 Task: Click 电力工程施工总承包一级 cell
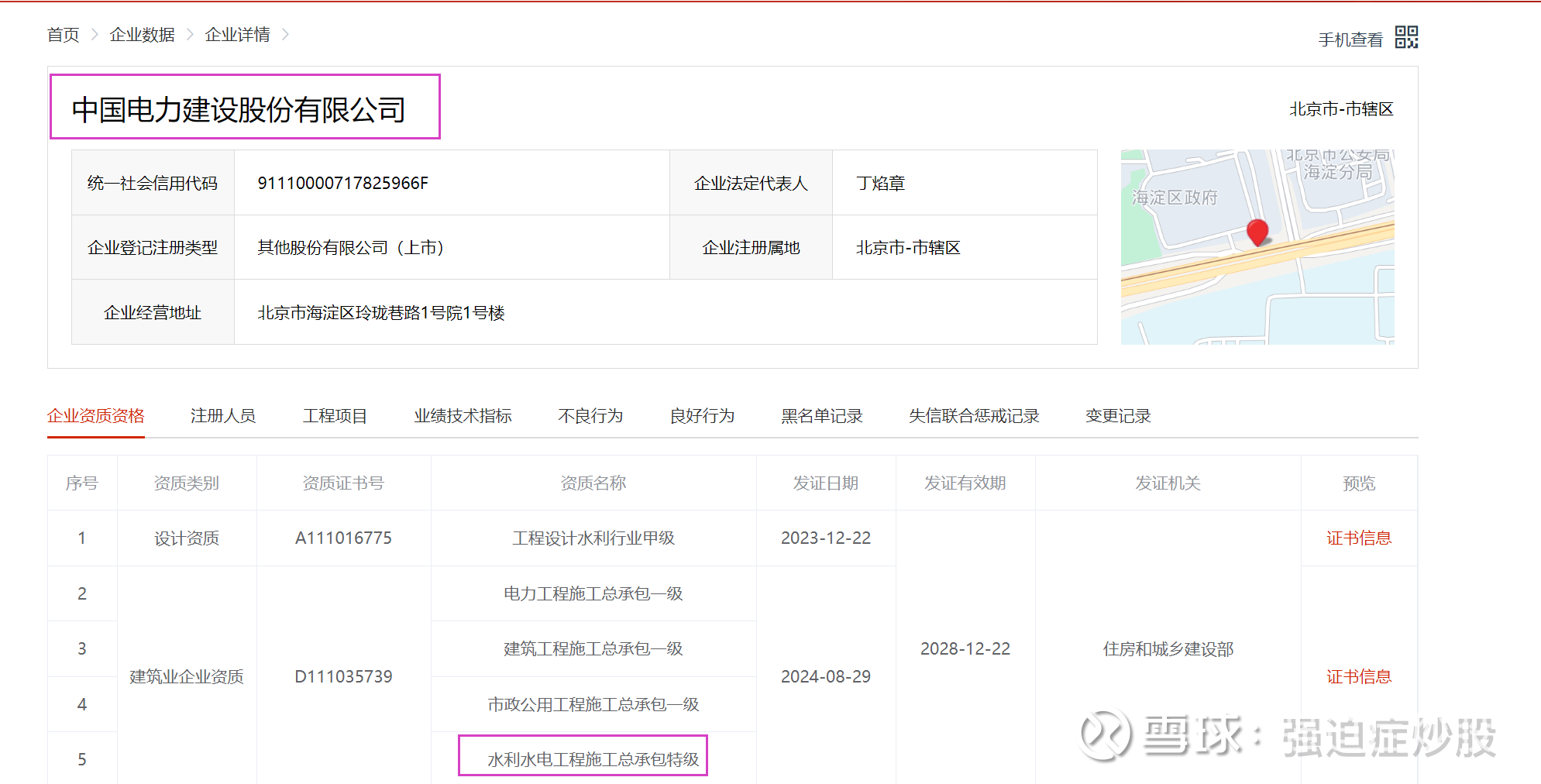coord(593,593)
